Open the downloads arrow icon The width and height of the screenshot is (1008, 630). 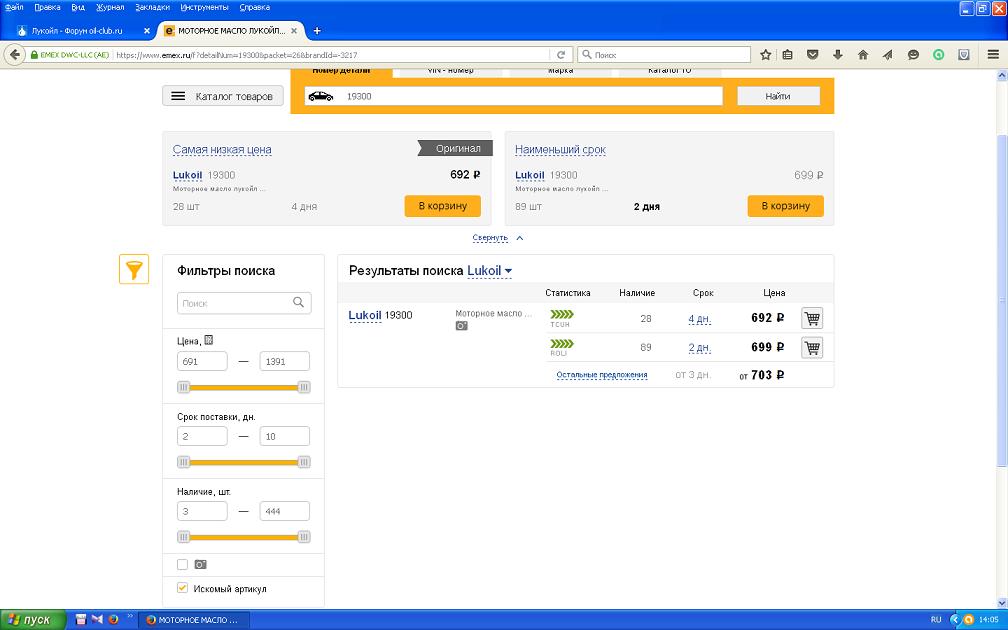tap(838, 55)
